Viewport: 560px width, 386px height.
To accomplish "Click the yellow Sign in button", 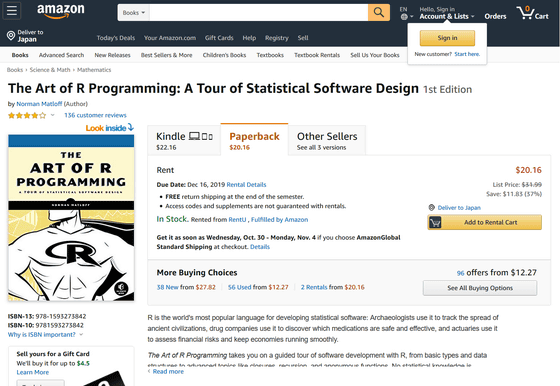I will [447, 38].
